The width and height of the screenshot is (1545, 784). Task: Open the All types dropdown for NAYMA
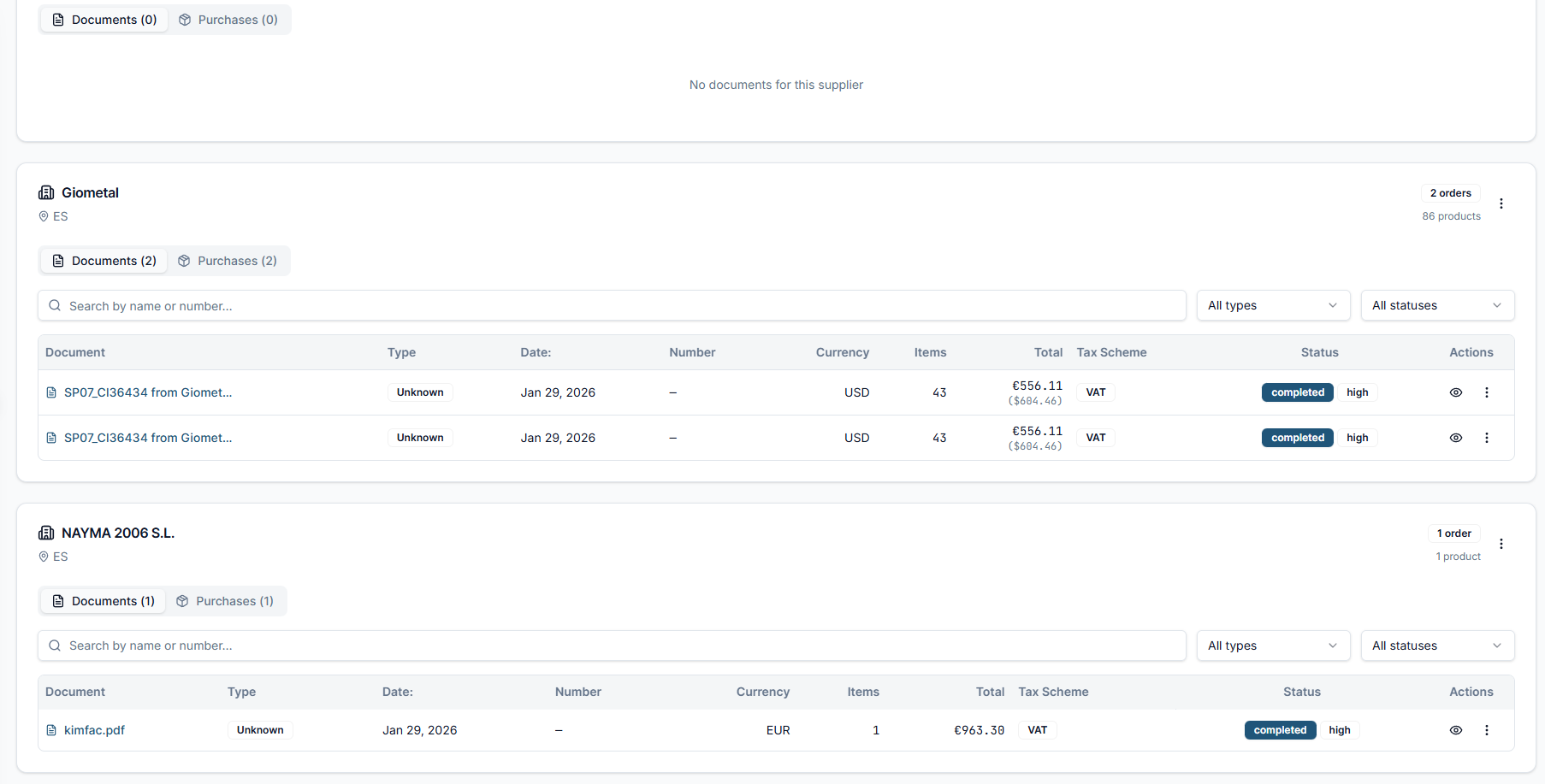tap(1273, 645)
